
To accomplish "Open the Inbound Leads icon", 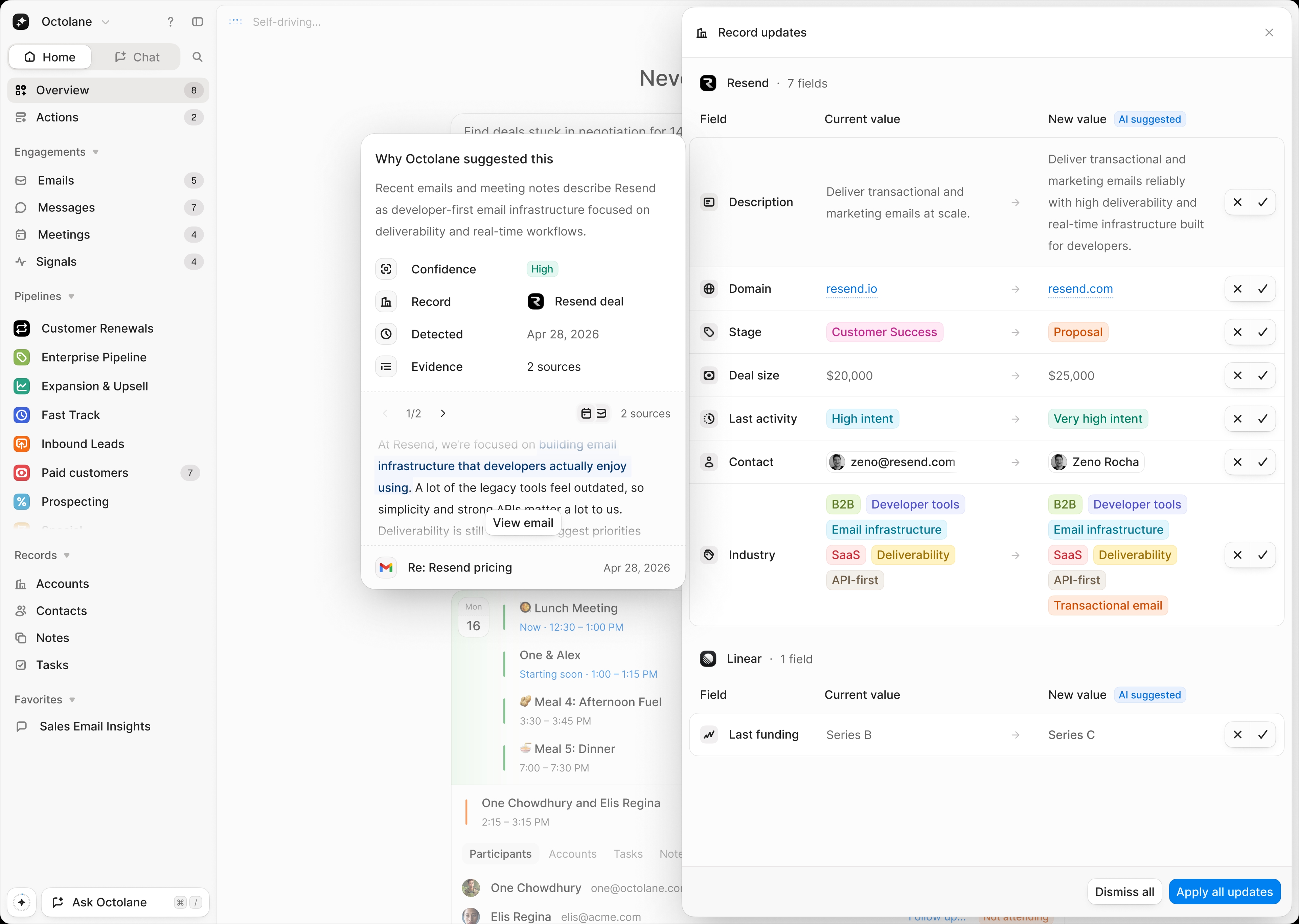I will click(22, 444).
